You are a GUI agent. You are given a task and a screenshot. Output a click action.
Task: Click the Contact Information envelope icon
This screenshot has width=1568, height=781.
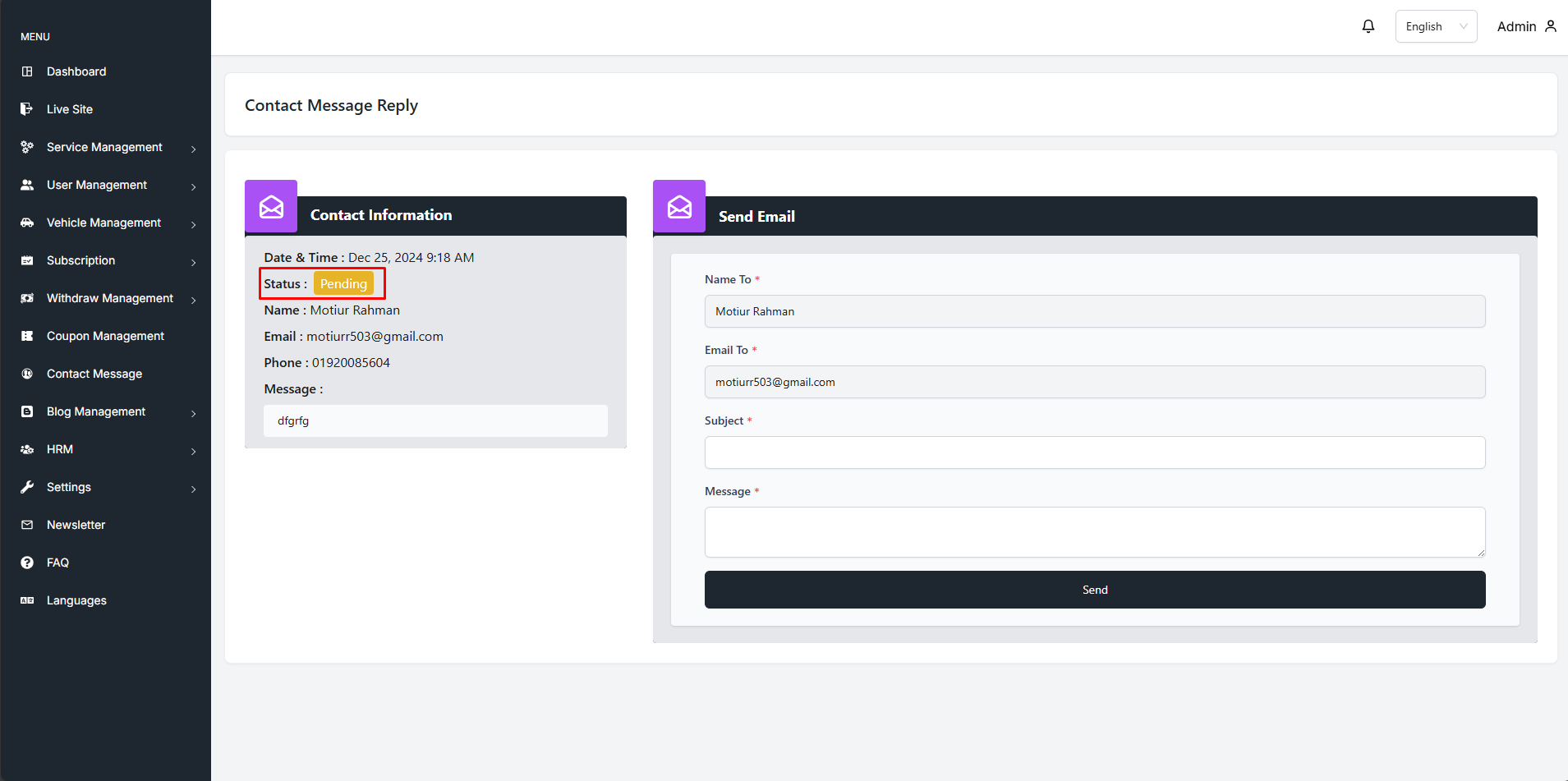tap(271, 206)
